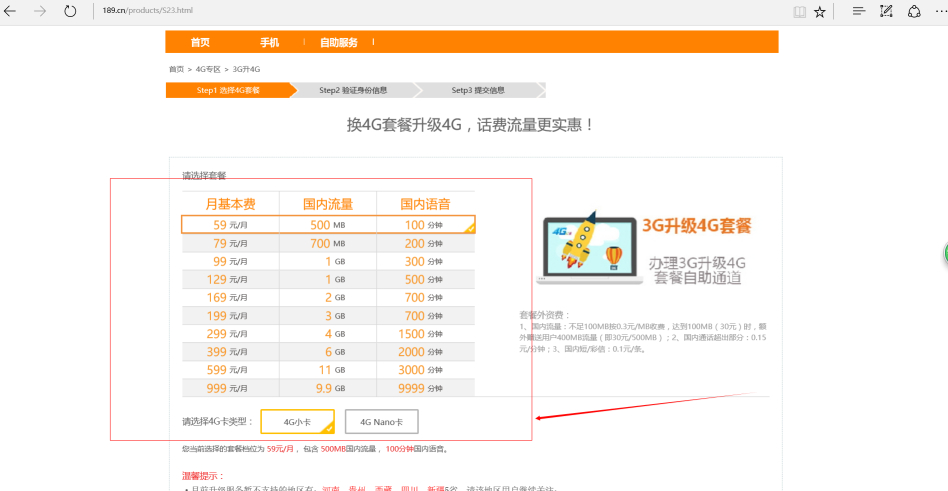Image resolution: width=948 pixels, height=491 pixels.
Task: Click the browser back arrow
Action: pos(11,11)
